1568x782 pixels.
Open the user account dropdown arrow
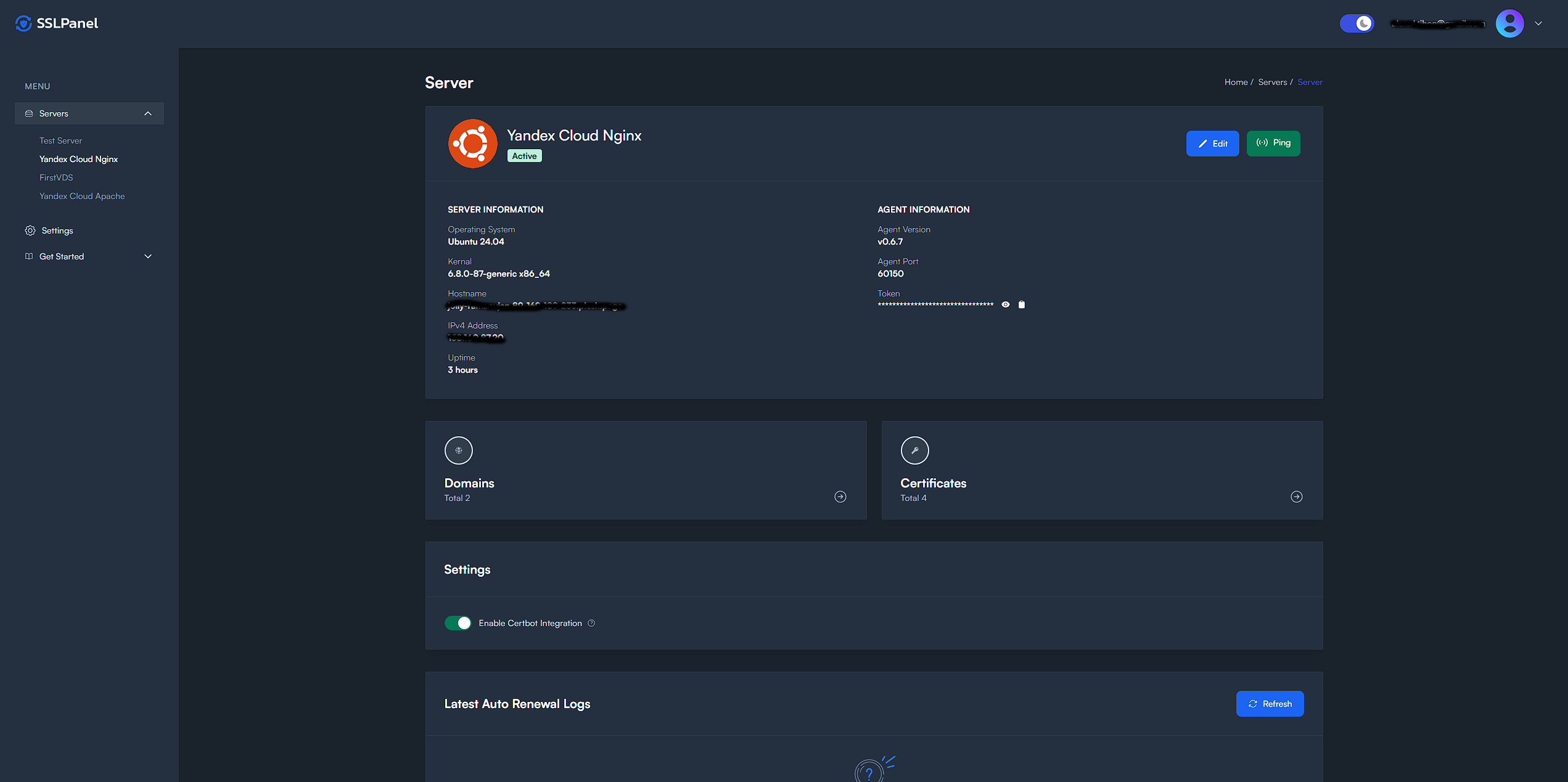pos(1538,23)
